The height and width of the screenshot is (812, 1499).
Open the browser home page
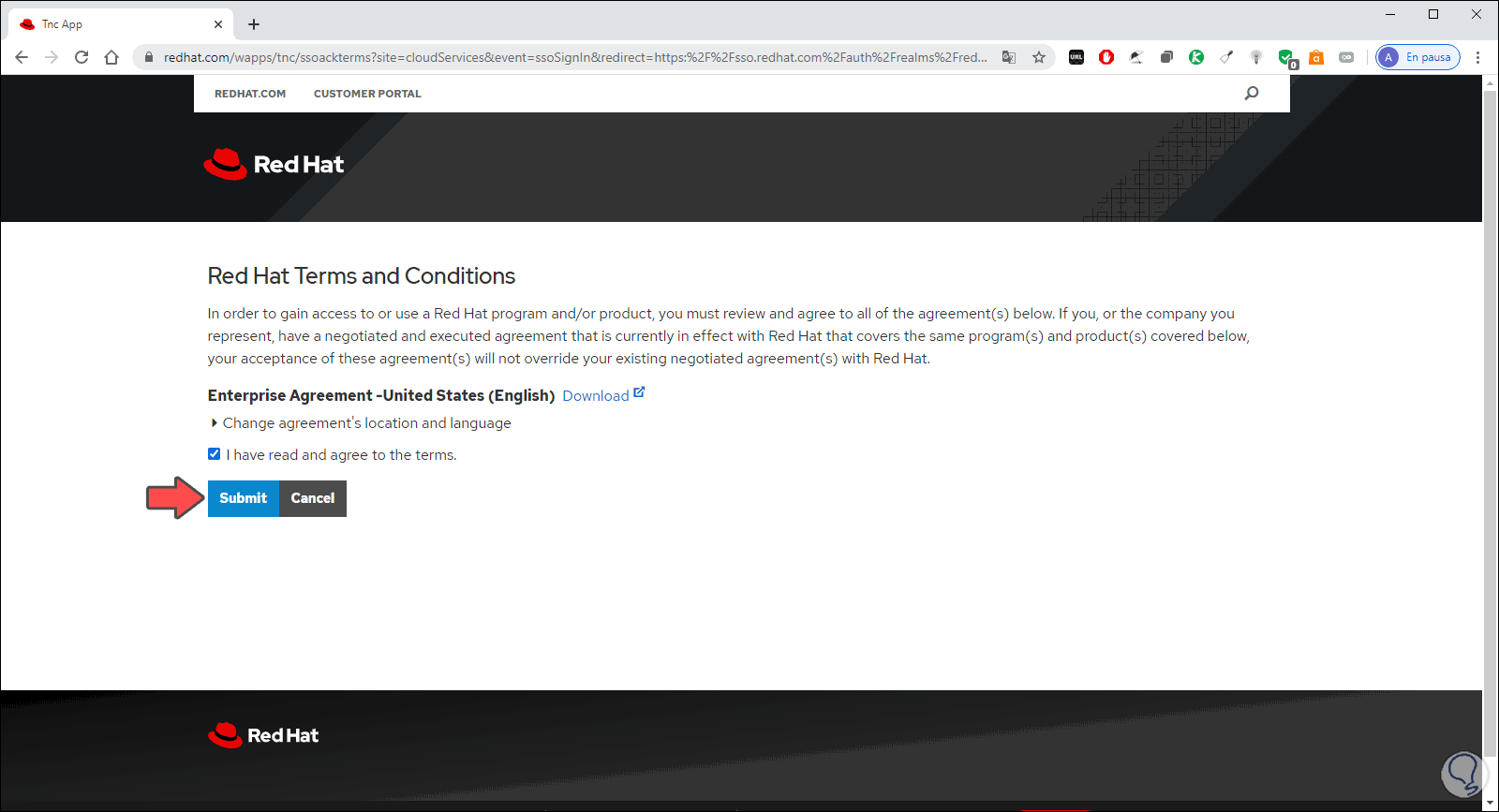[111, 57]
